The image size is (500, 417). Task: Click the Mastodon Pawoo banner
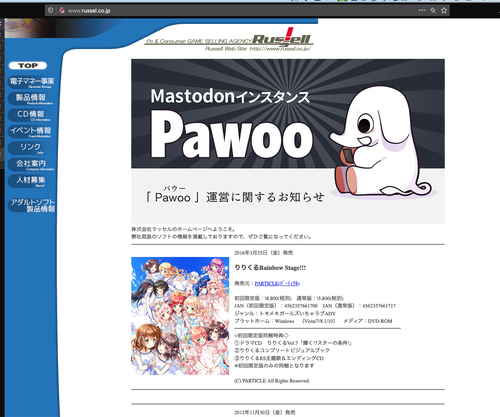click(288, 141)
